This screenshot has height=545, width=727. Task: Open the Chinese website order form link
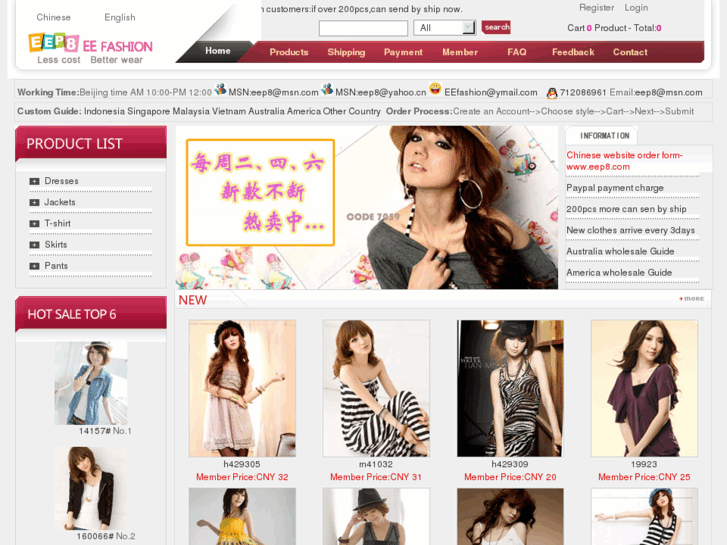point(624,161)
